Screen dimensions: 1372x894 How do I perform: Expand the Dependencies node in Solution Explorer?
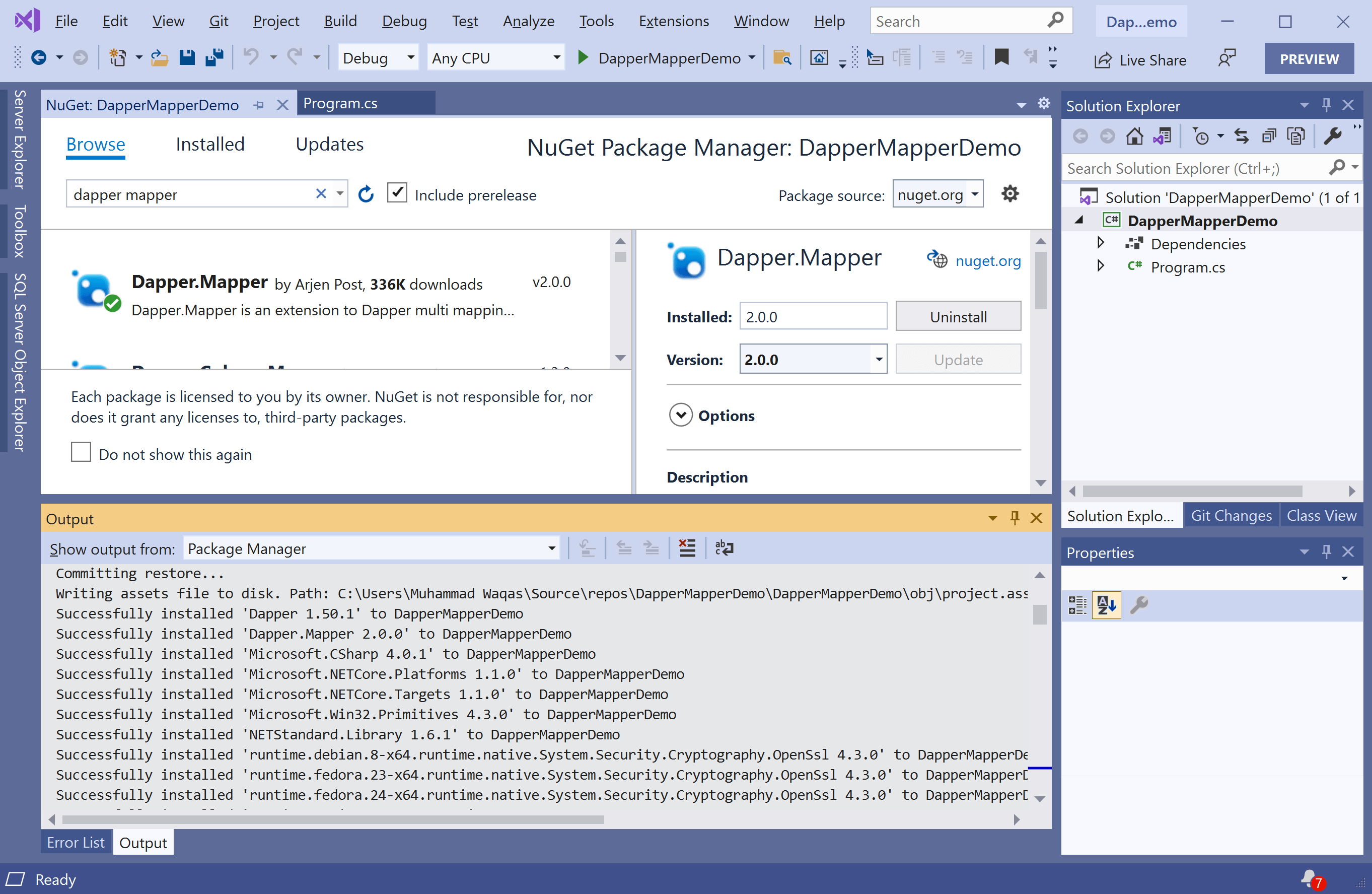click(x=1101, y=243)
